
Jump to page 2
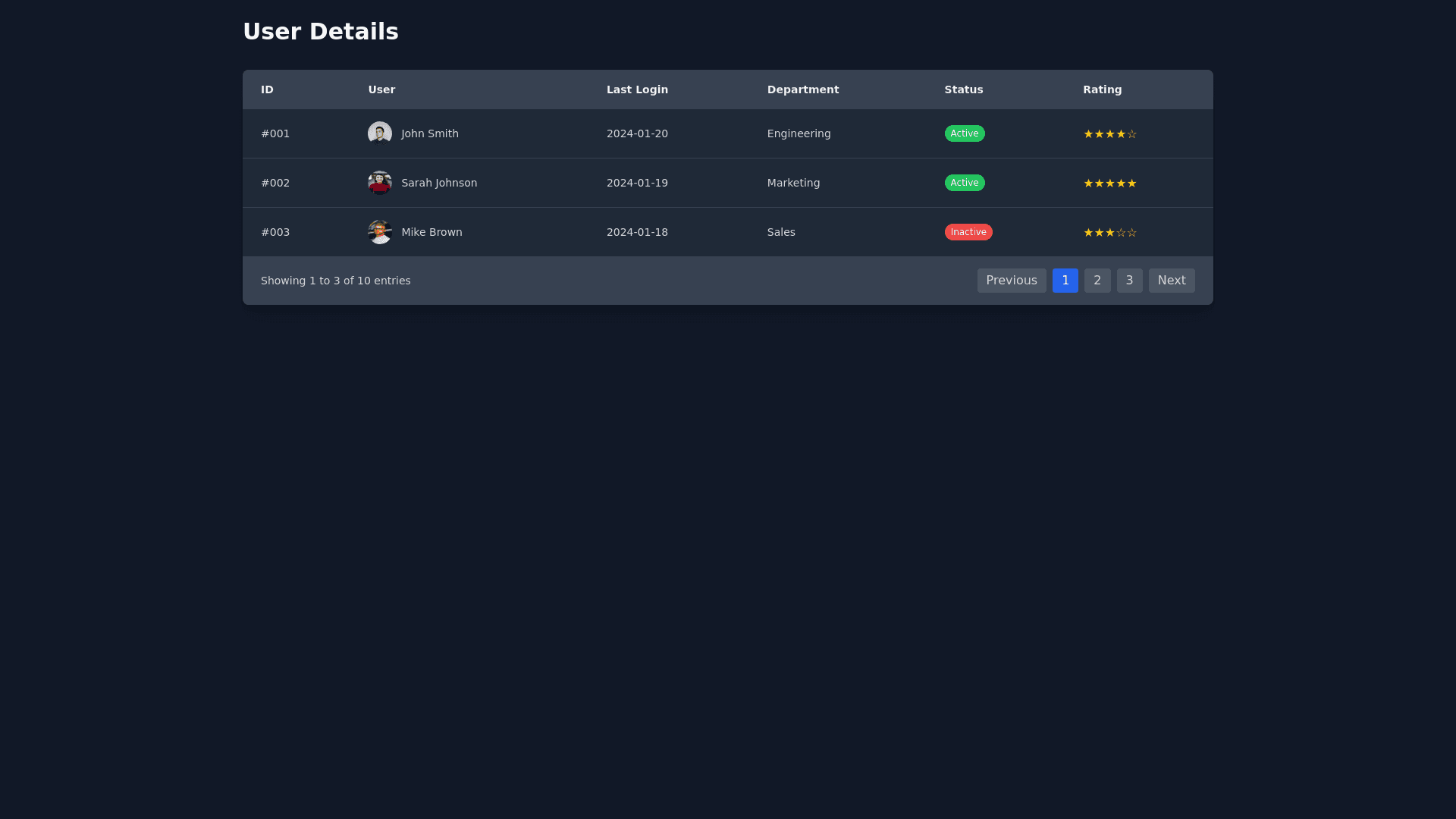point(1097,281)
